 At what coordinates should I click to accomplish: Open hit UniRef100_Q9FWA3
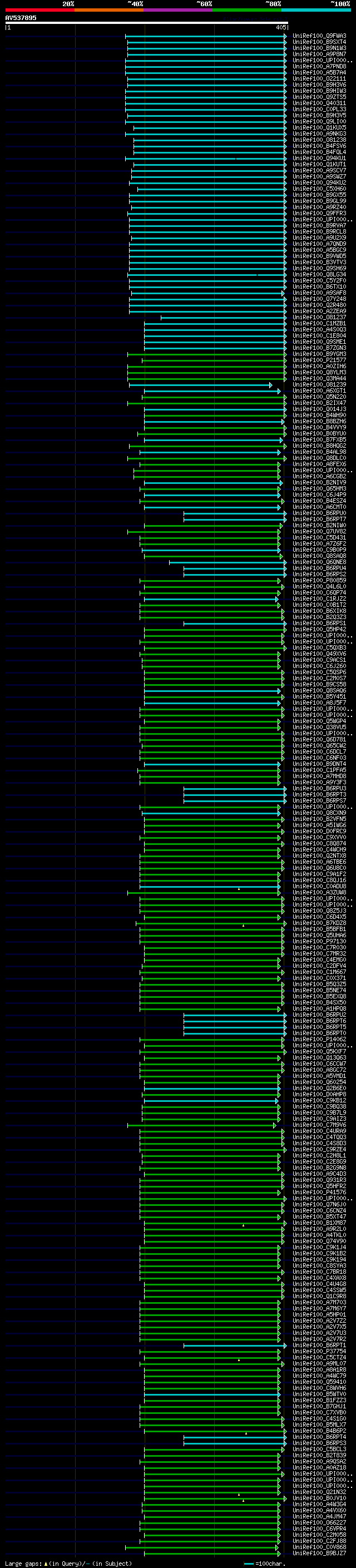click(x=319, y=36)
